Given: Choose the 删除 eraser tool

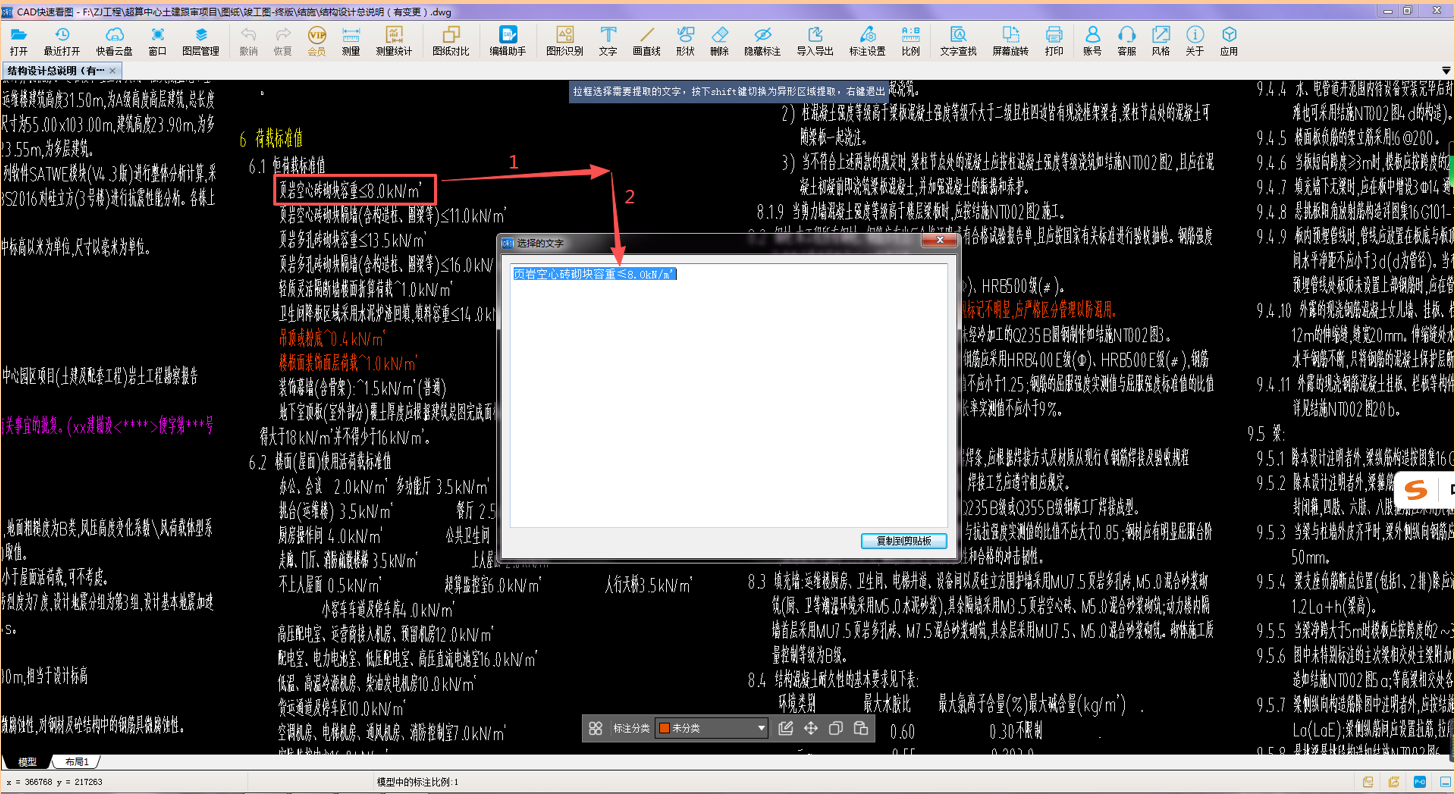Looking at the screenshot, I should click(719, 41).
